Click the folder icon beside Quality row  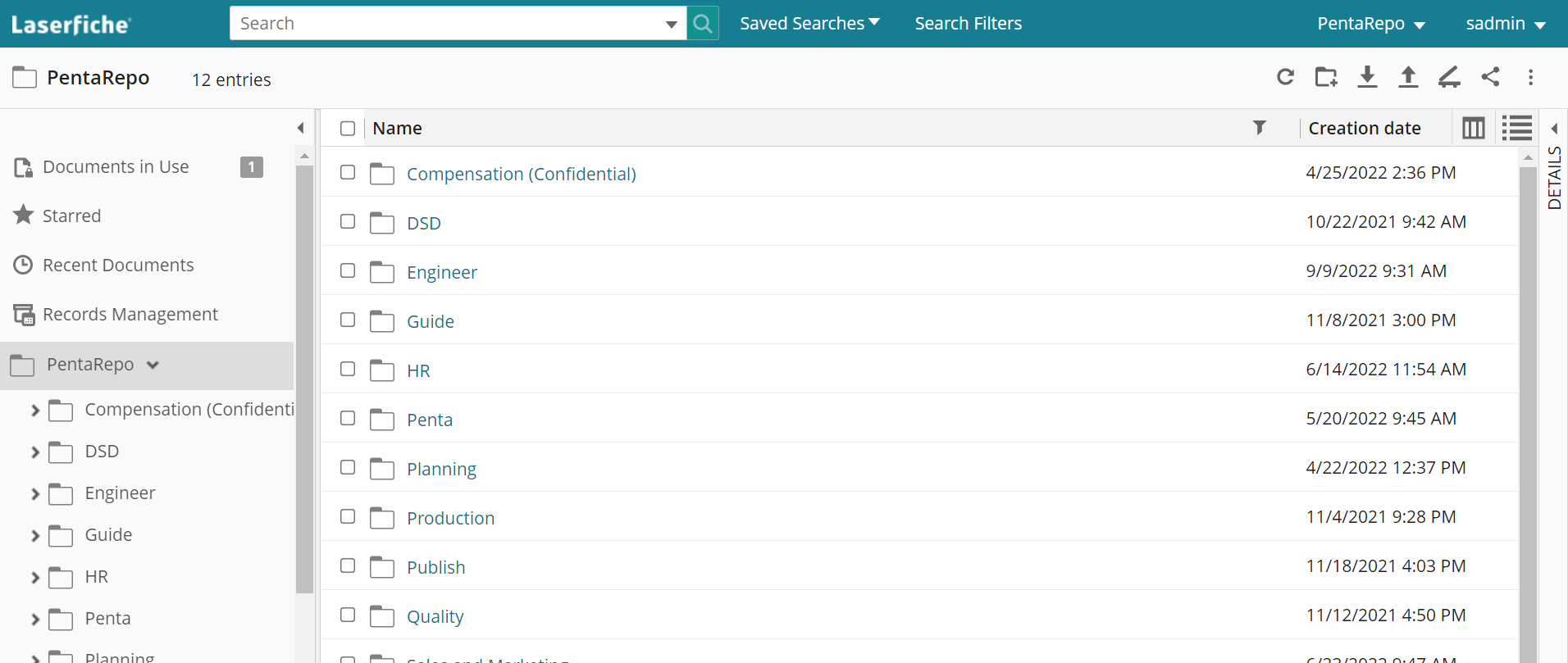[382, 615]
